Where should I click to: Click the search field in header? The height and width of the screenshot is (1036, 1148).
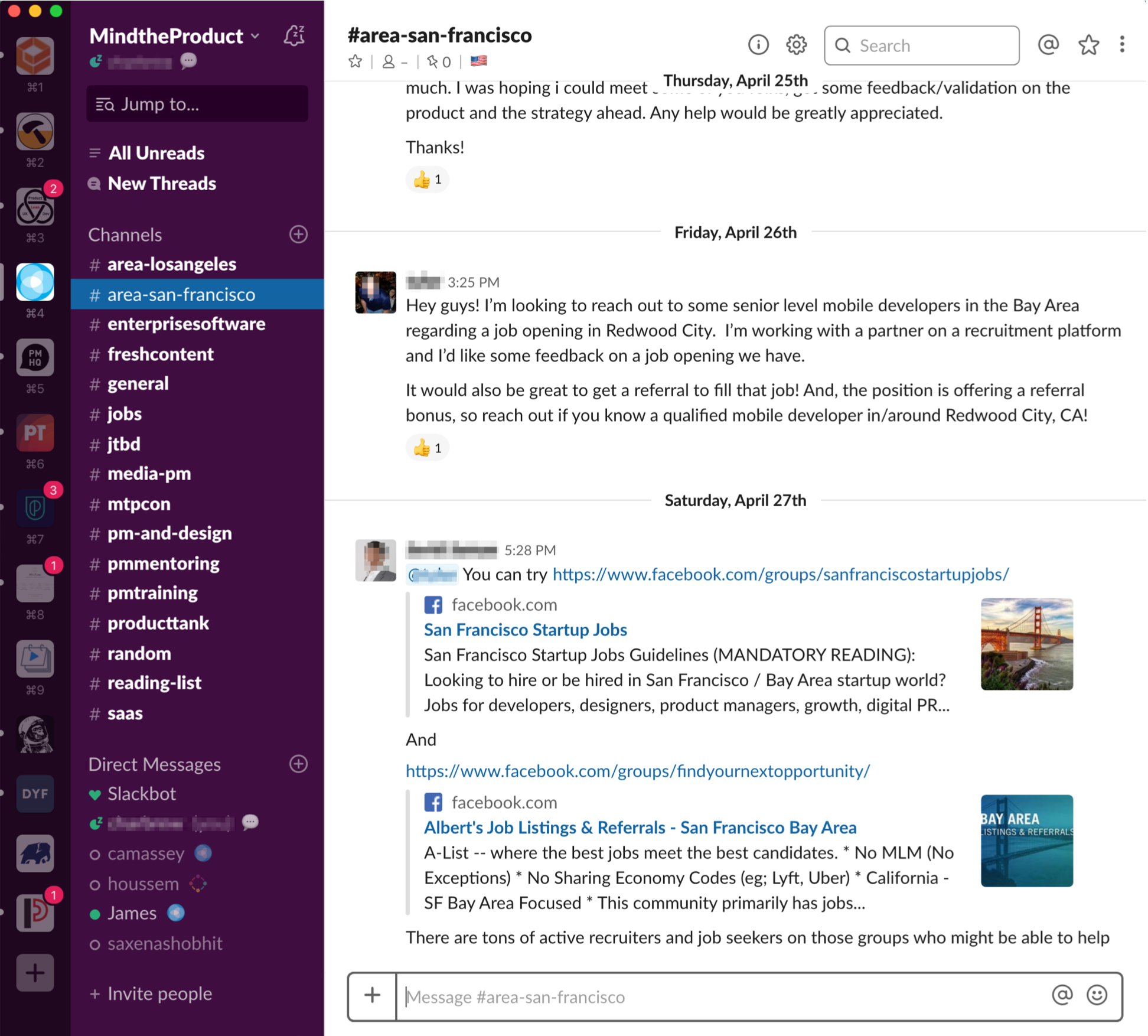(921, 45)
